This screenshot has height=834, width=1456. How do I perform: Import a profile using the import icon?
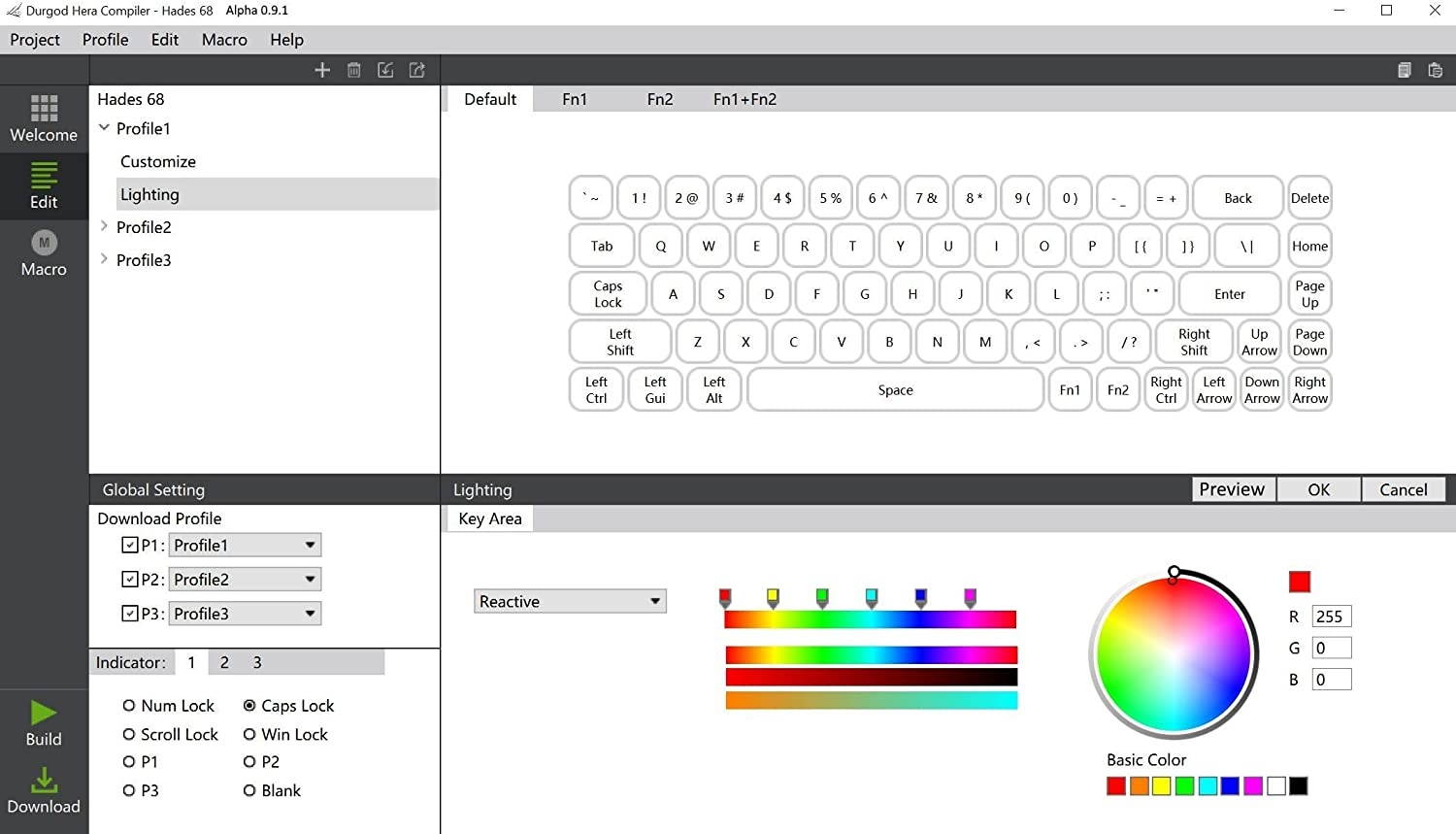pos(385,69)
